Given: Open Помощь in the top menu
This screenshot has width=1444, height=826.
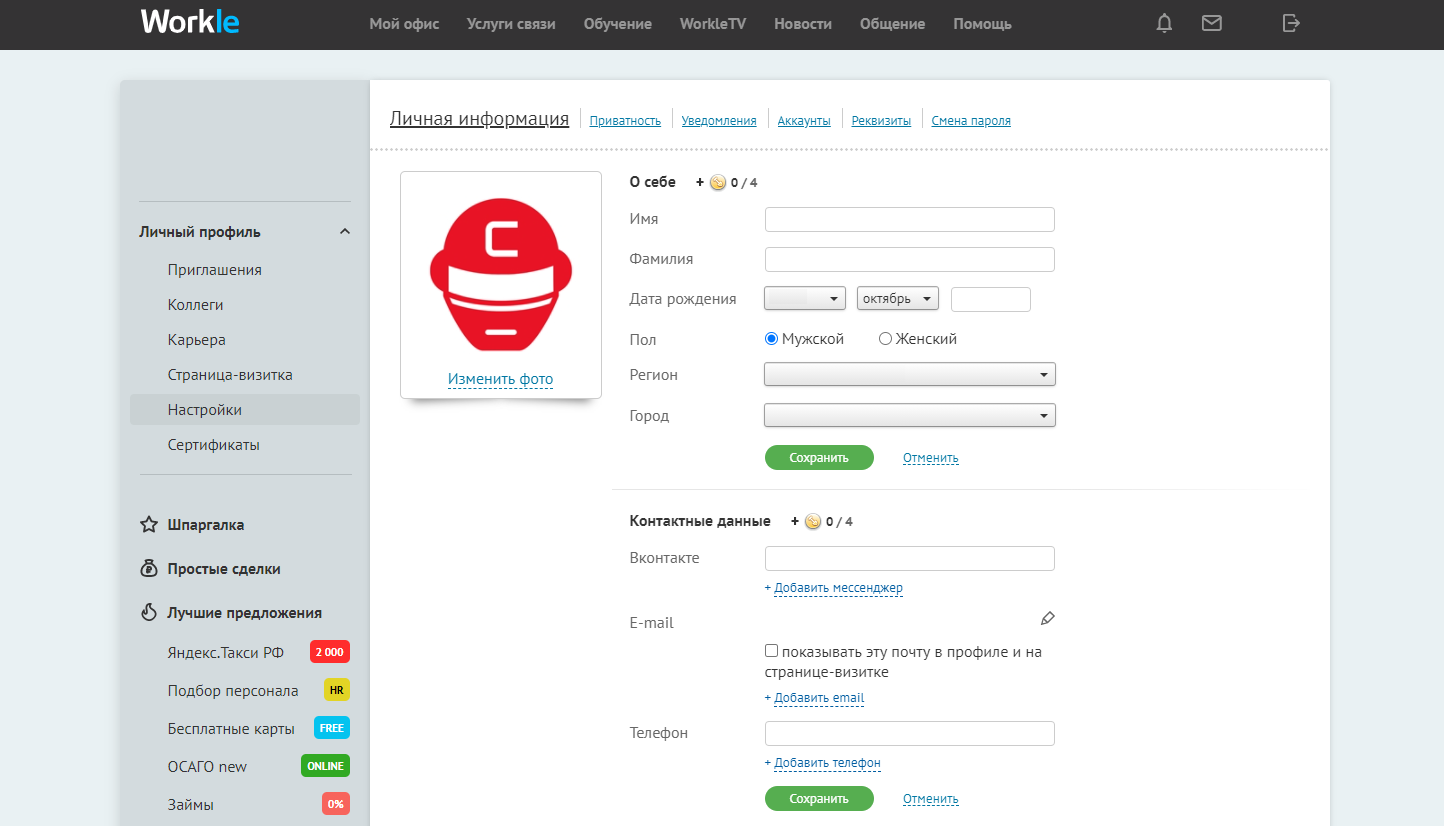Looking at the screenshot, I should 983,24.
